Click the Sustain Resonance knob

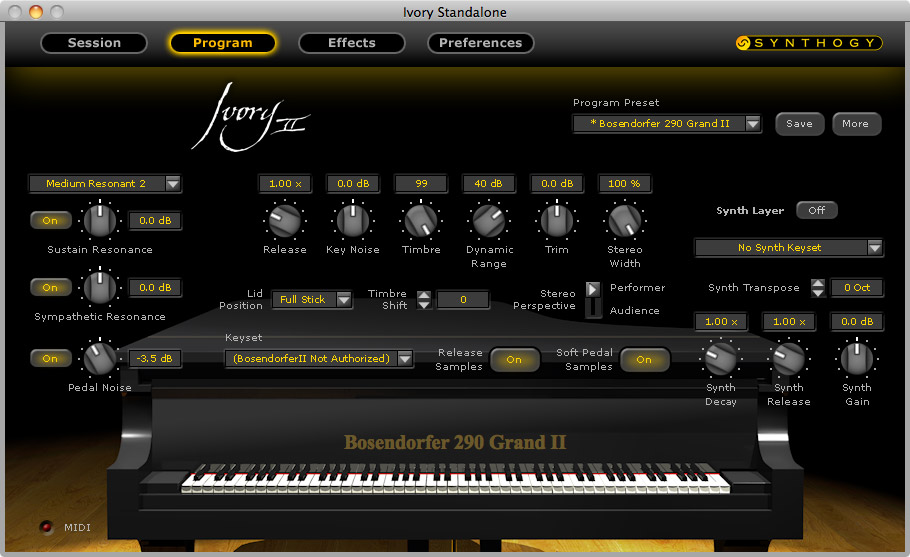point(100,220)
